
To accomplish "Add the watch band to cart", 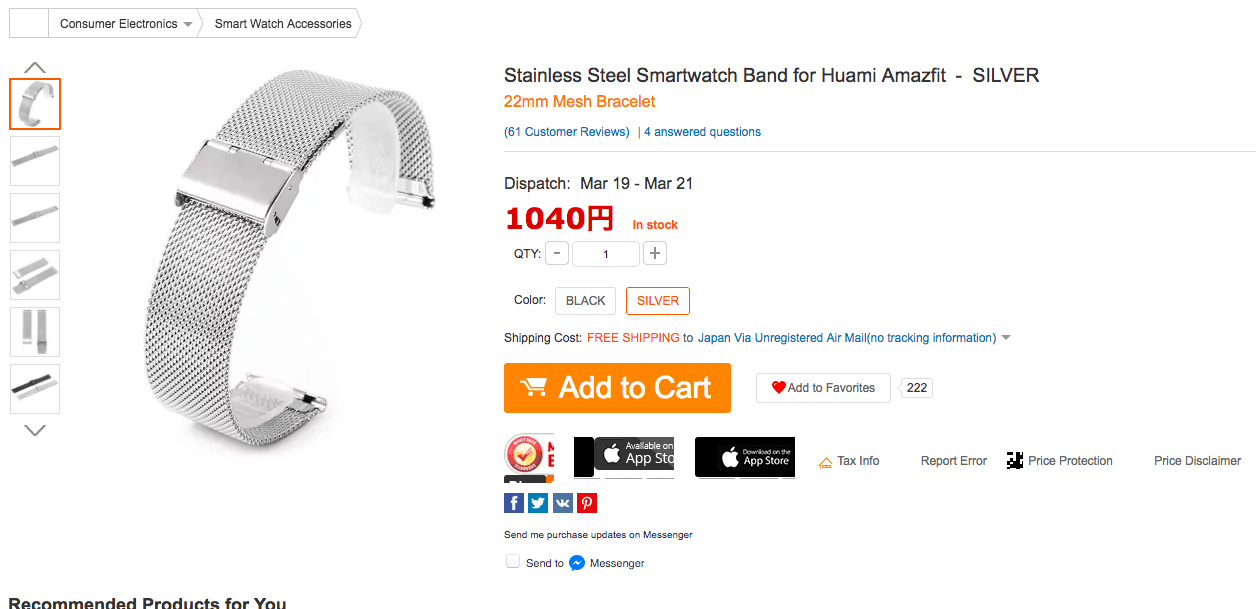I will 617,388.
